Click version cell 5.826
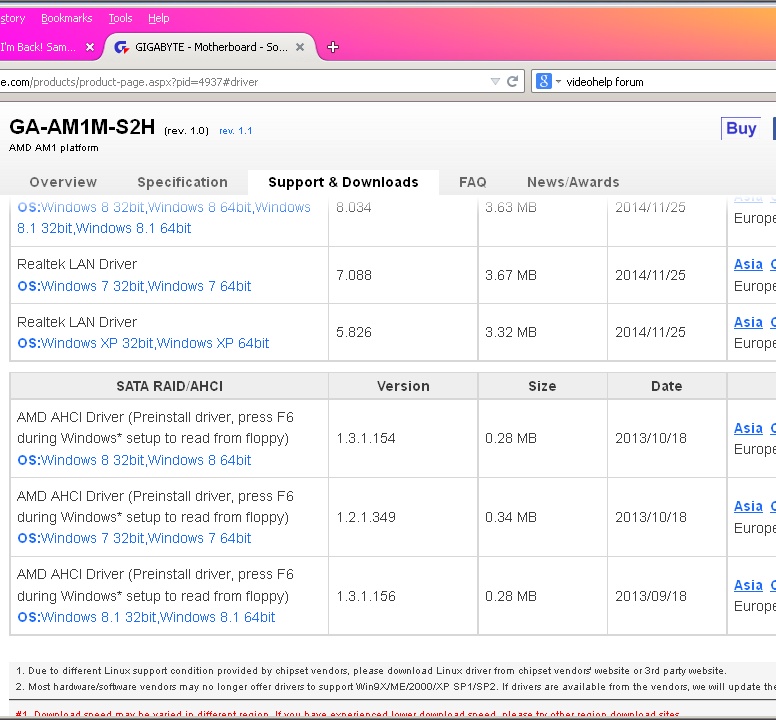The width and height of the screenshot is (776, 720). coord(354,332)
